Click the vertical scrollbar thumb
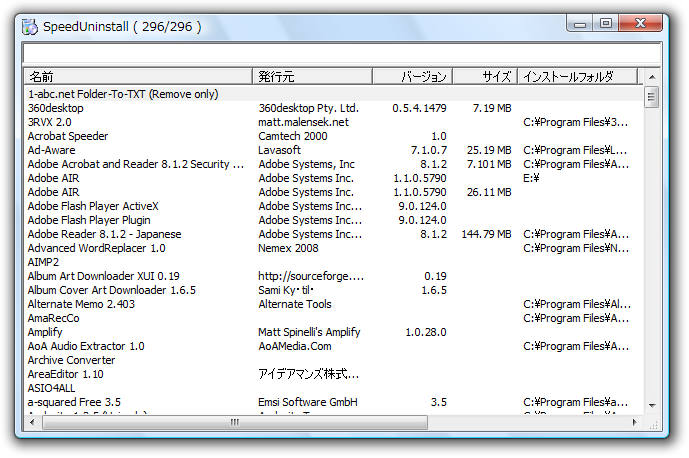This screenshot has width=689, height=458. tap(651, 98)
